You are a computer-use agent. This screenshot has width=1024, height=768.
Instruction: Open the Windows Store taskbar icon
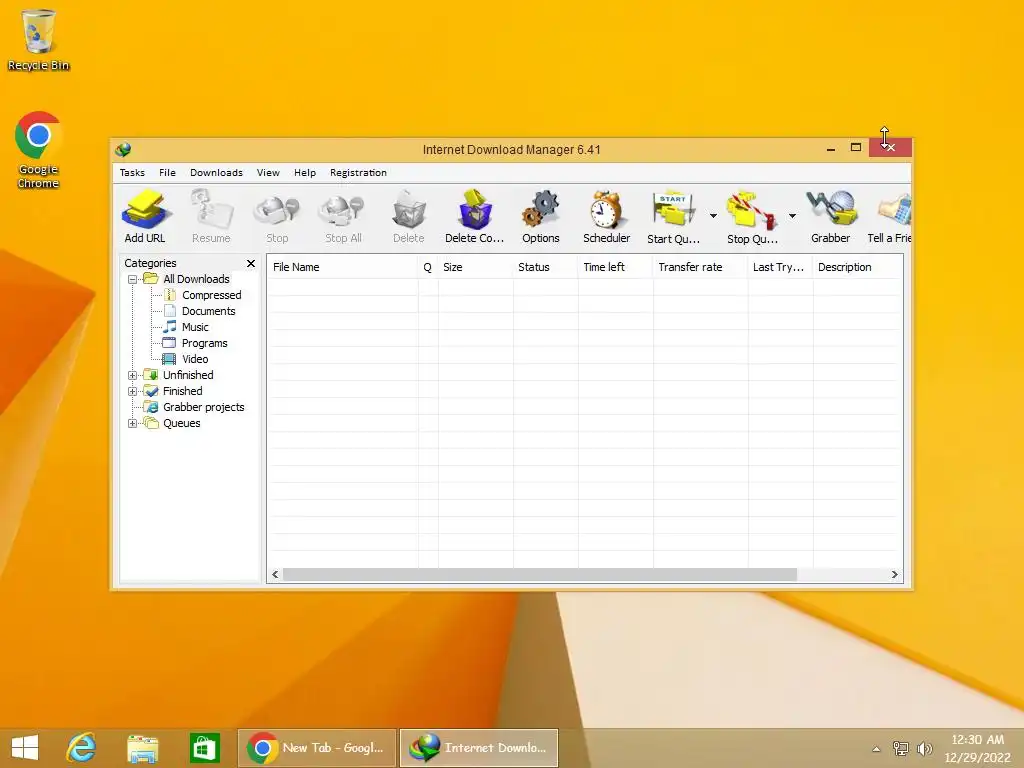pyautogui.click(x=204, y=748)
